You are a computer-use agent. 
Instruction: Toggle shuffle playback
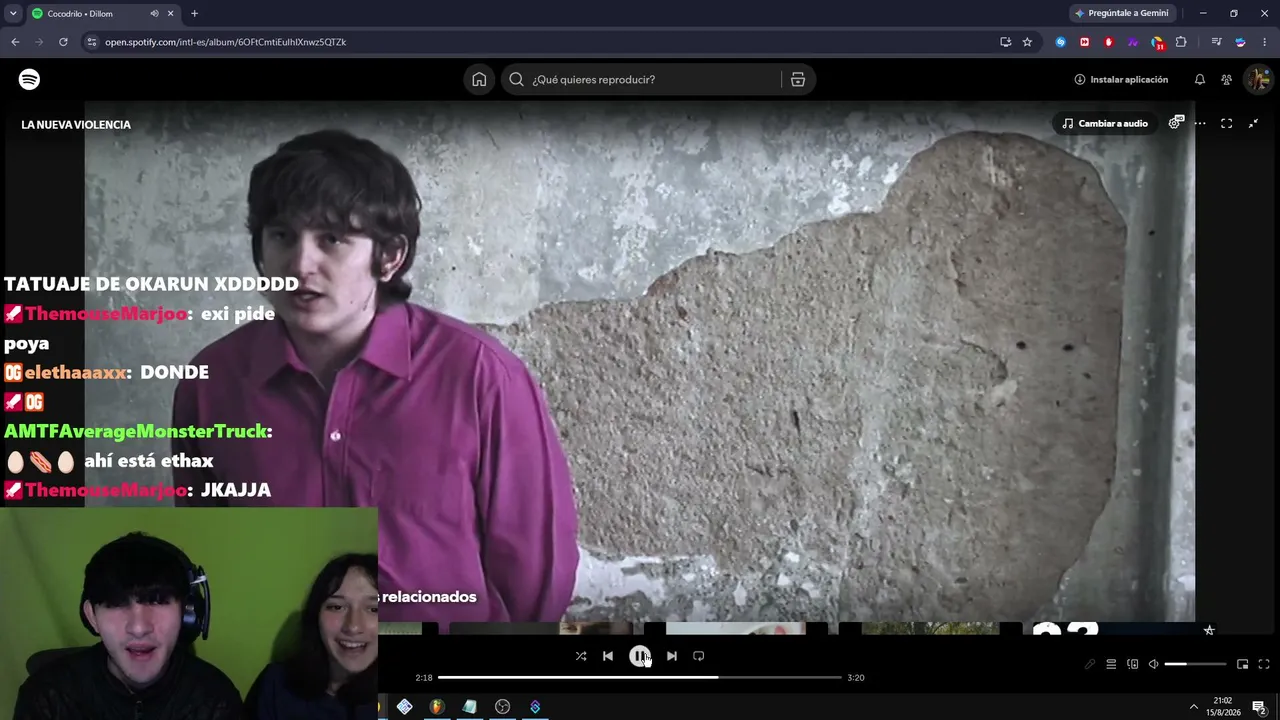click(581, 656)
